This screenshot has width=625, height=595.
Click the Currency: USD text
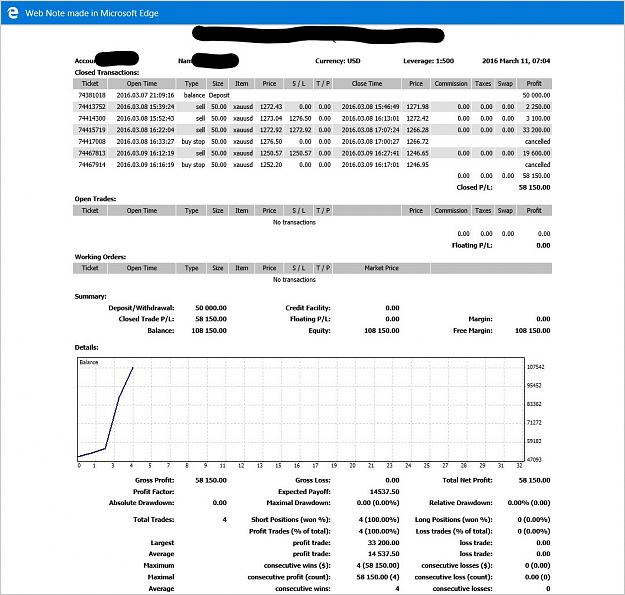[338, 61]
